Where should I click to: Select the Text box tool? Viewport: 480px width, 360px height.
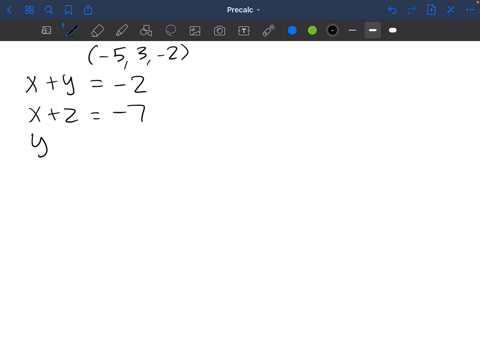[x=244, y=31]
